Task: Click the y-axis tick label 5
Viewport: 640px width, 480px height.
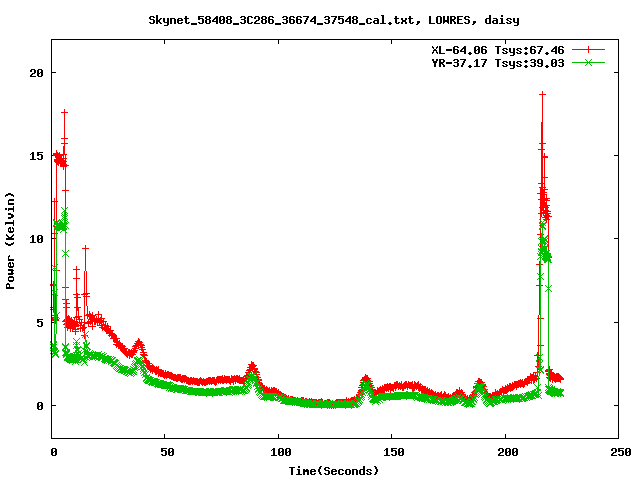Action: click(40, 323)
